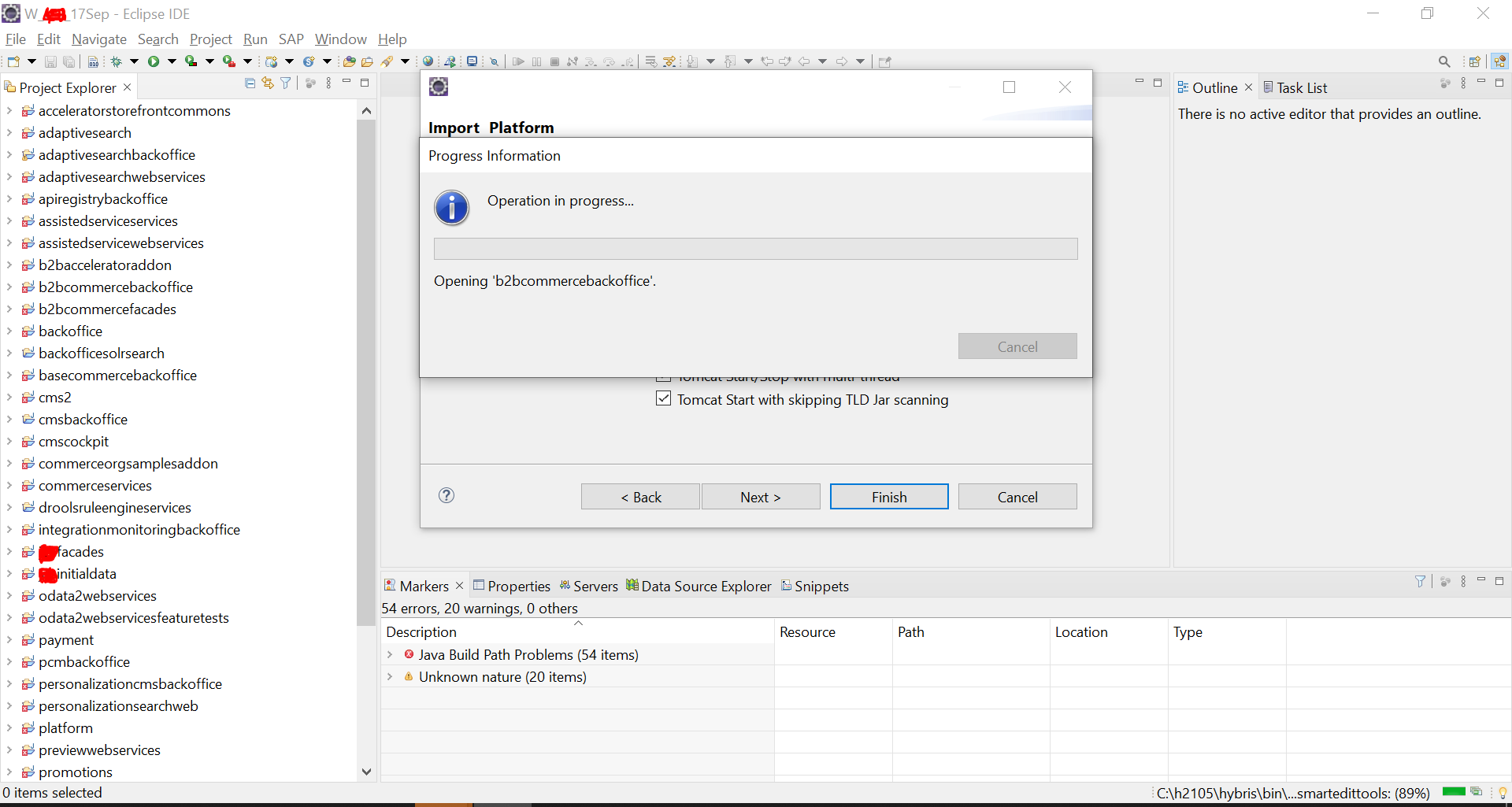1512x807 pixels.
Task: Select the Debug tool in the toolbar
Action: 115,61
